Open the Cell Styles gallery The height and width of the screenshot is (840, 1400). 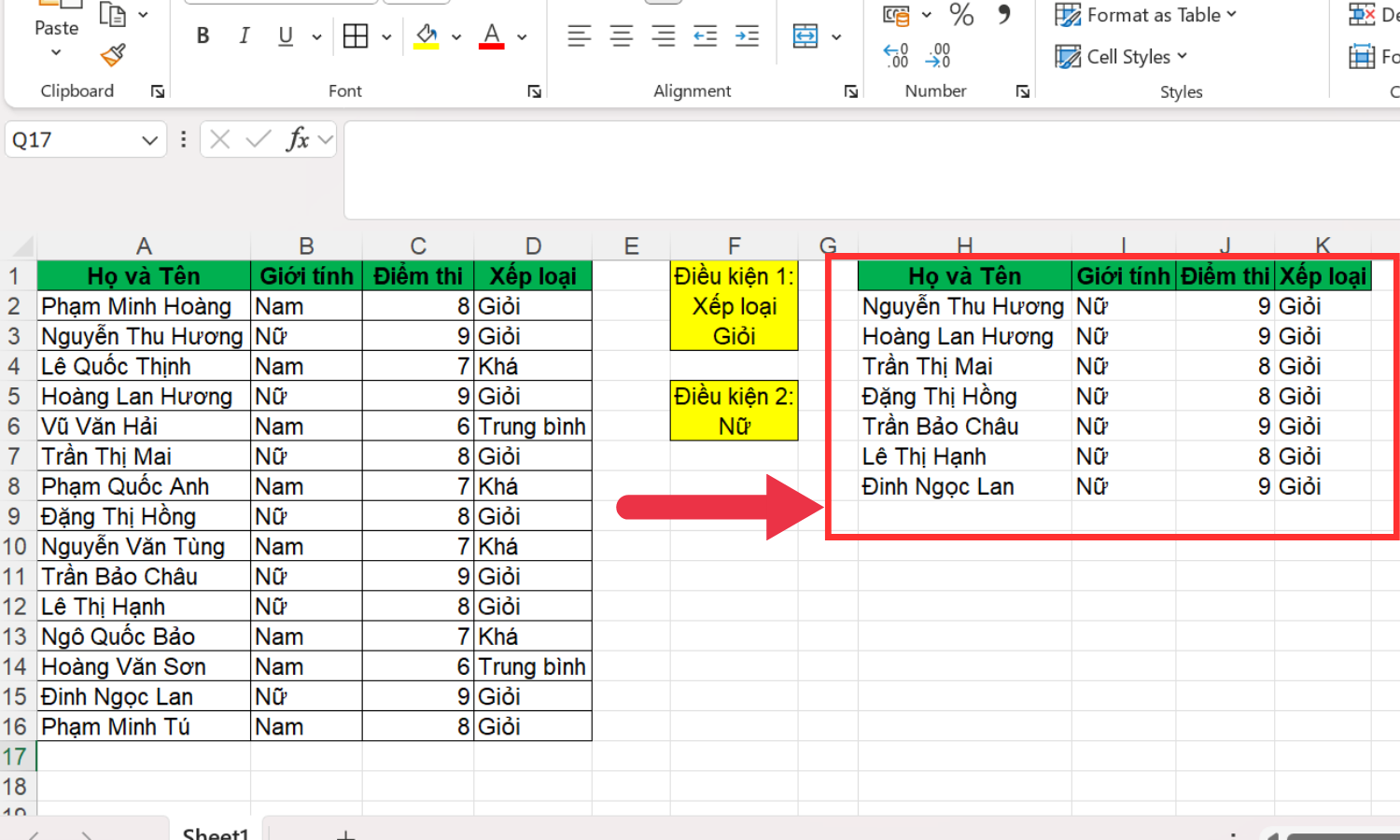pyautogui.click(x=1122, y=57)
